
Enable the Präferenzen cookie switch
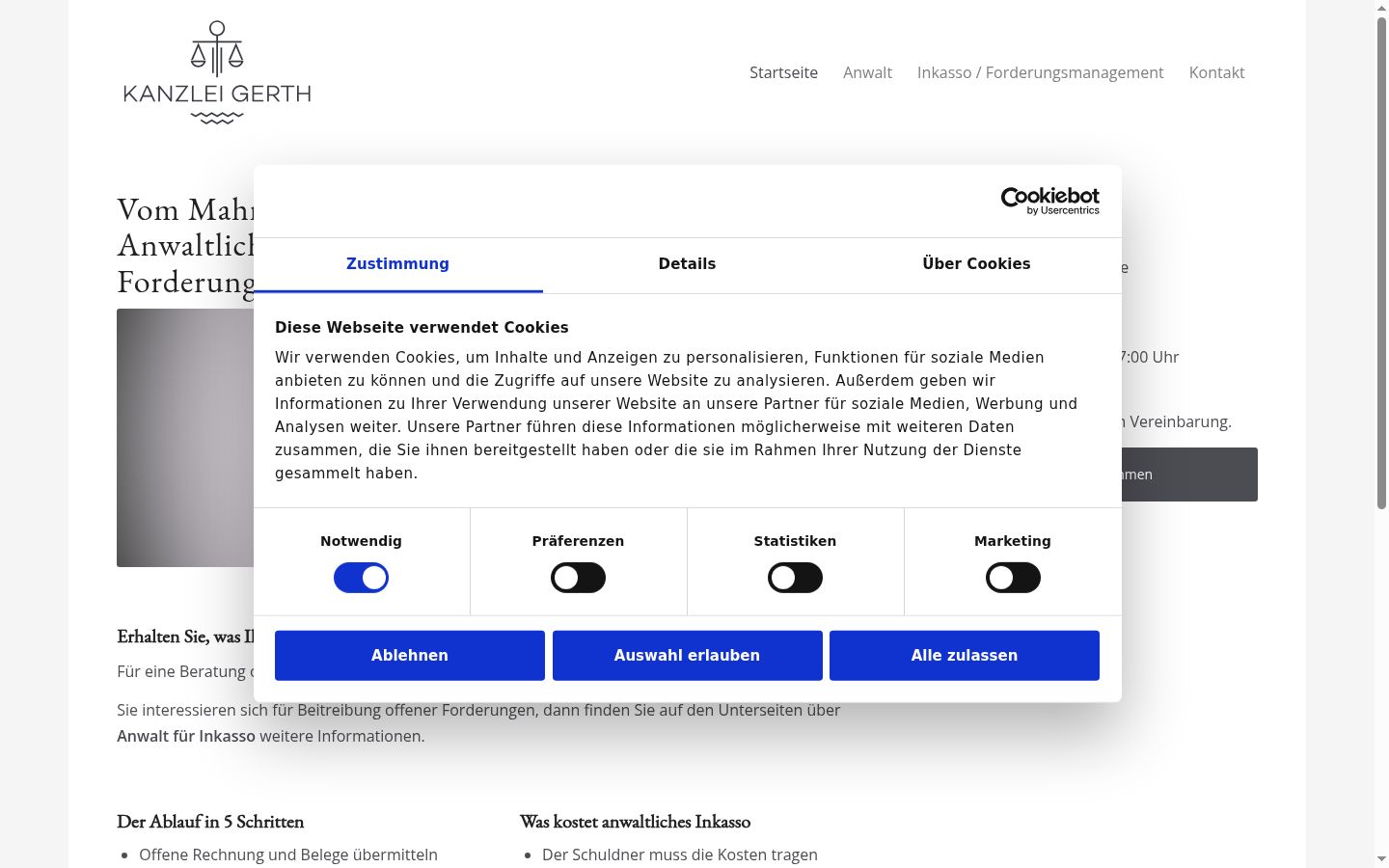click(x=578, y=578)
